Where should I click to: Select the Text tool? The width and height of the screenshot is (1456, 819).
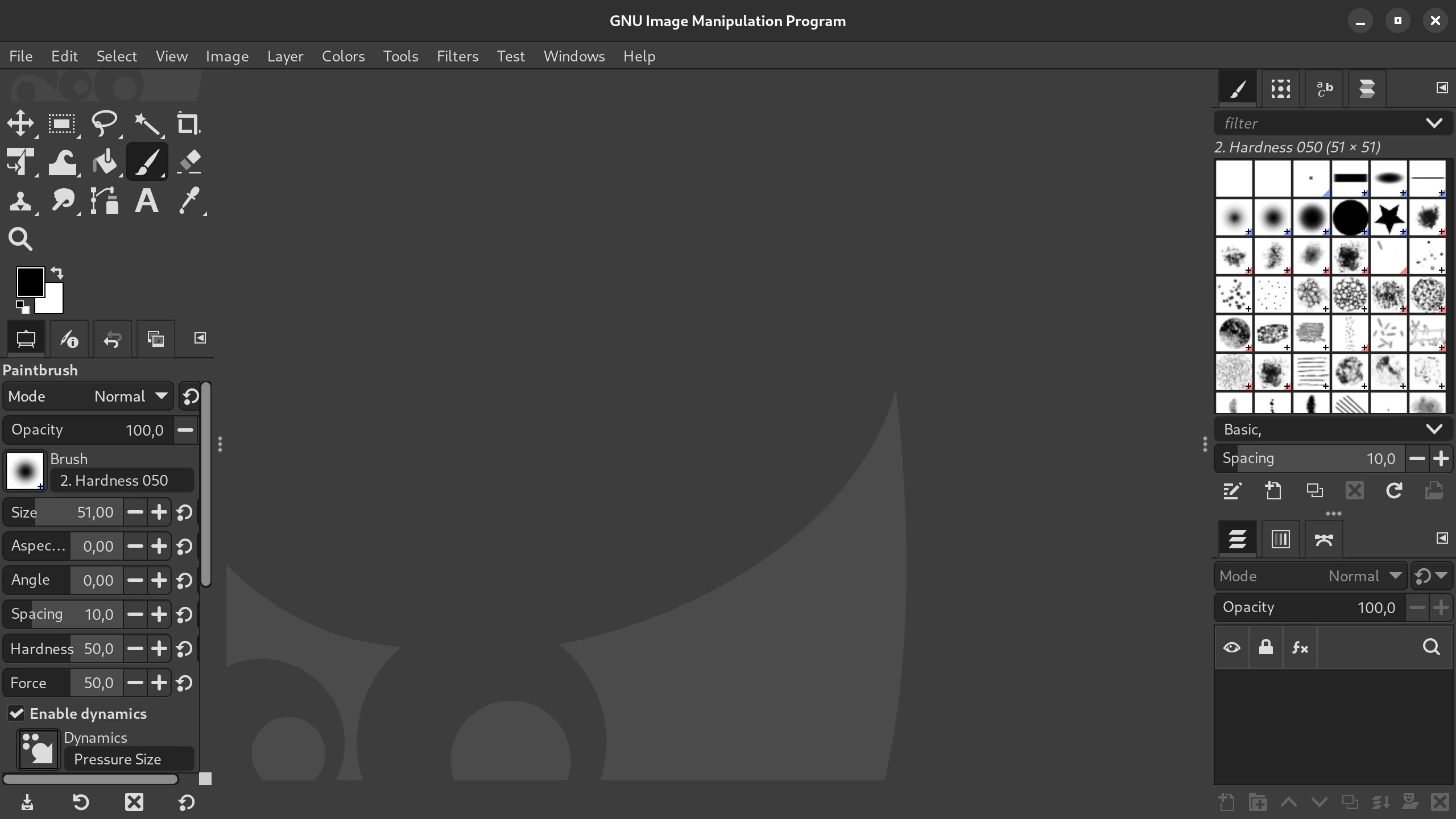(x=147, y=201)
